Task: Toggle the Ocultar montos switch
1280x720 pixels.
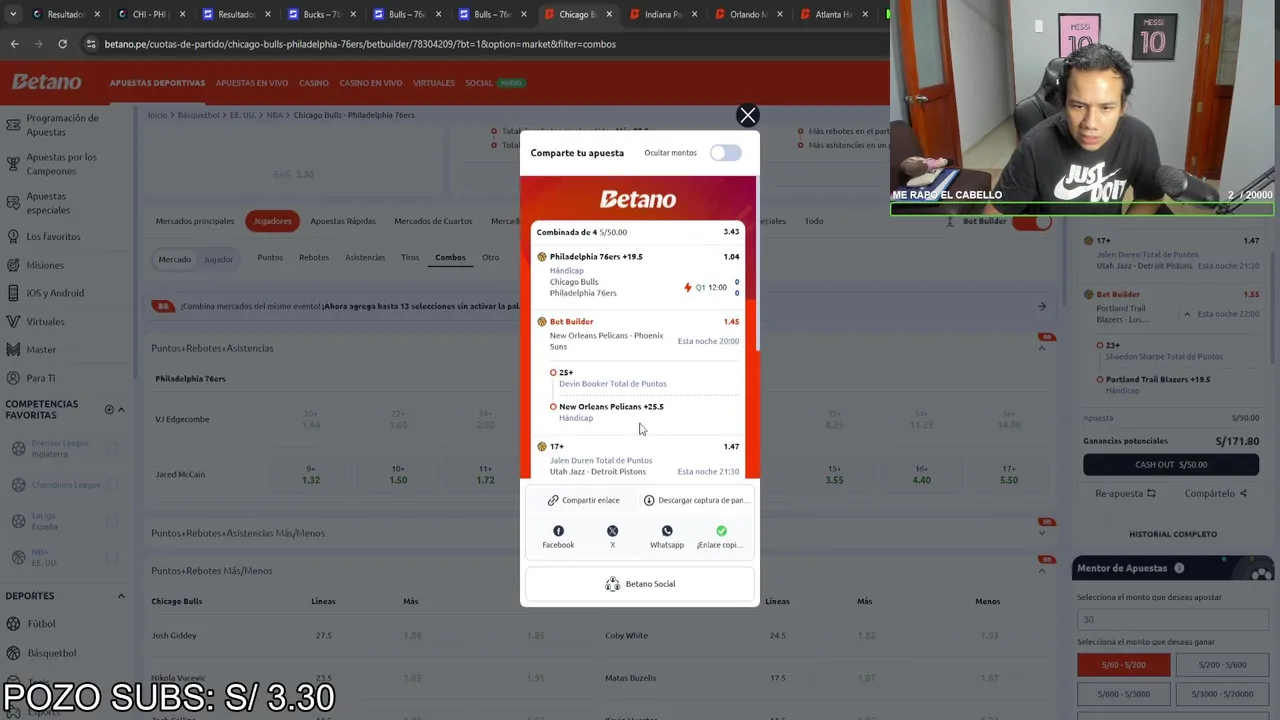Action: [x=726, y=153]
